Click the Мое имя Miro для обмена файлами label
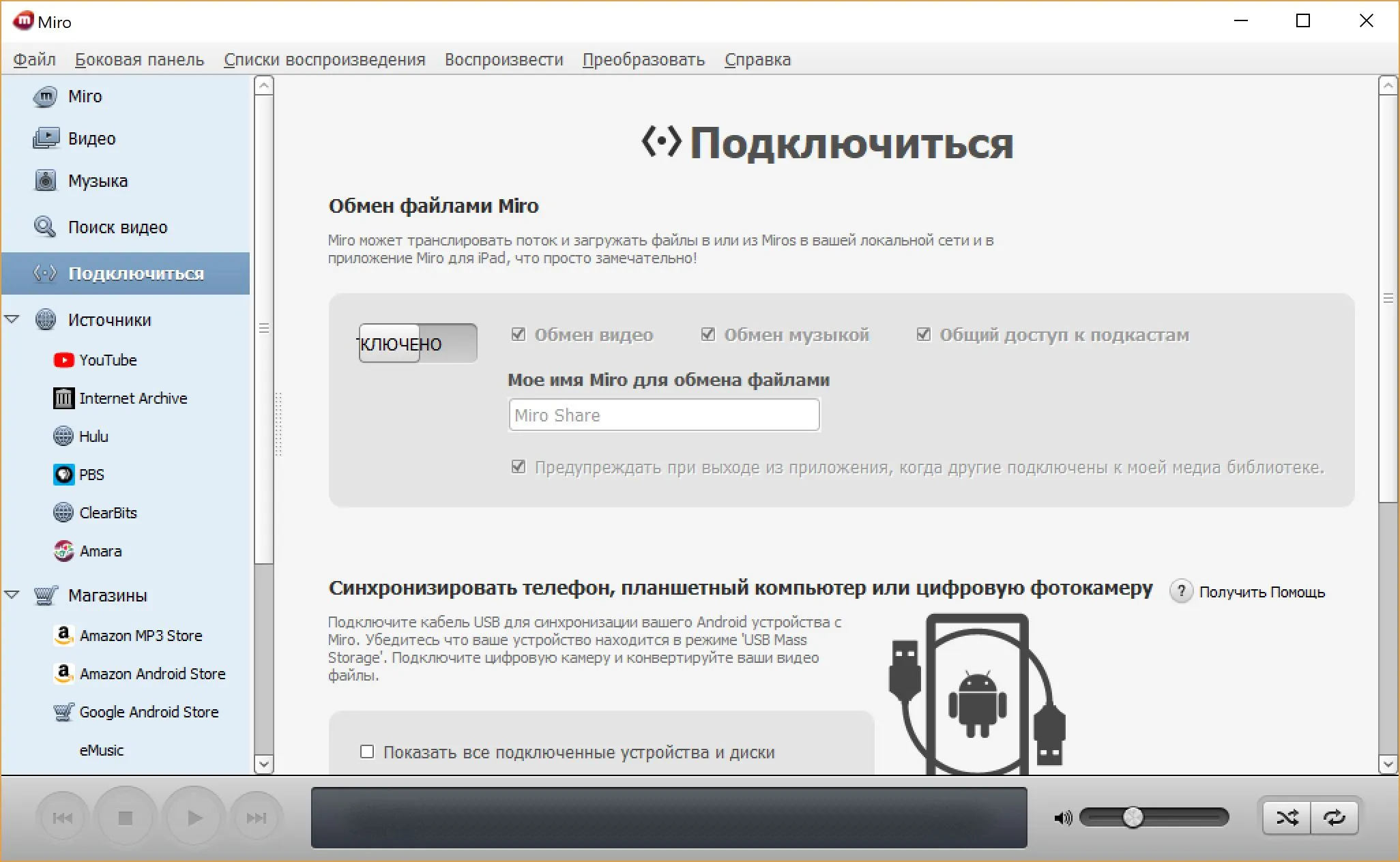This screenshot has width=1400, height=862. 669,380
